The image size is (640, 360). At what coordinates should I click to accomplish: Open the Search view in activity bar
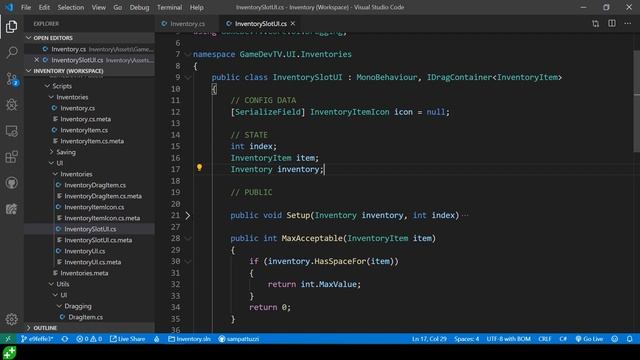pyautogui.click(x=11, y=52)
